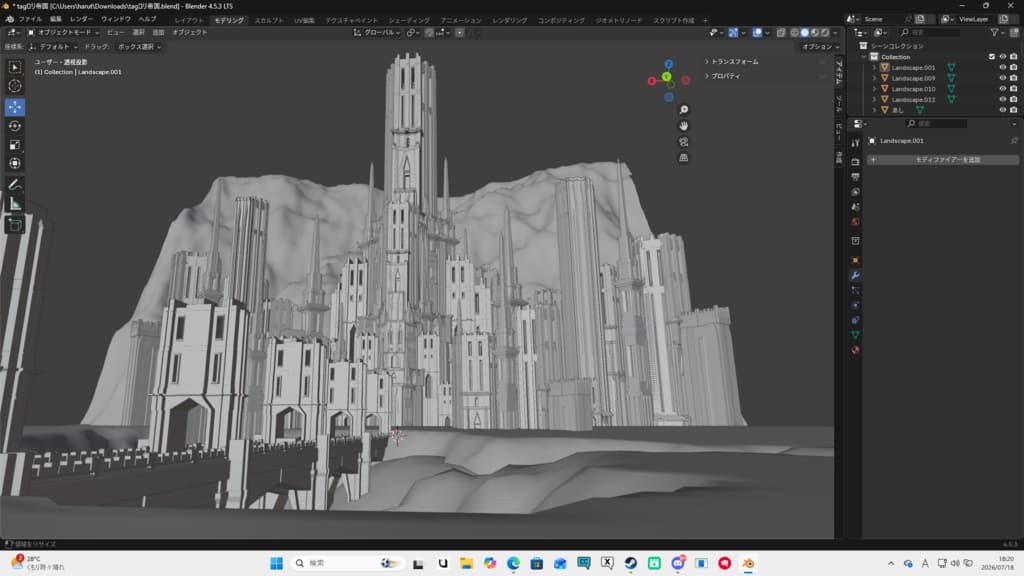The image size is (1024, 576).
Task: Switch to the Layout workspace tab
Action: coord(189,20)
